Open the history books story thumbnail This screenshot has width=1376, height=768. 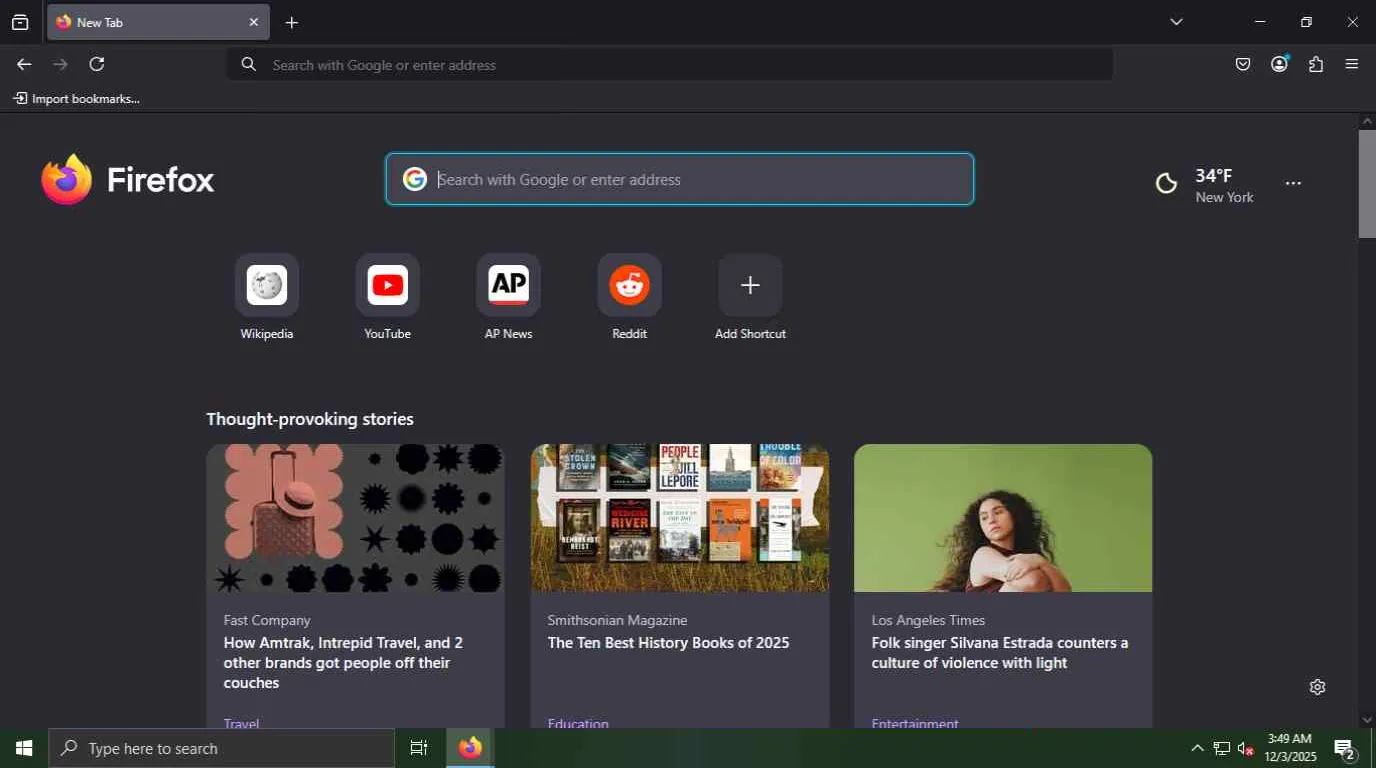(680, 518)
